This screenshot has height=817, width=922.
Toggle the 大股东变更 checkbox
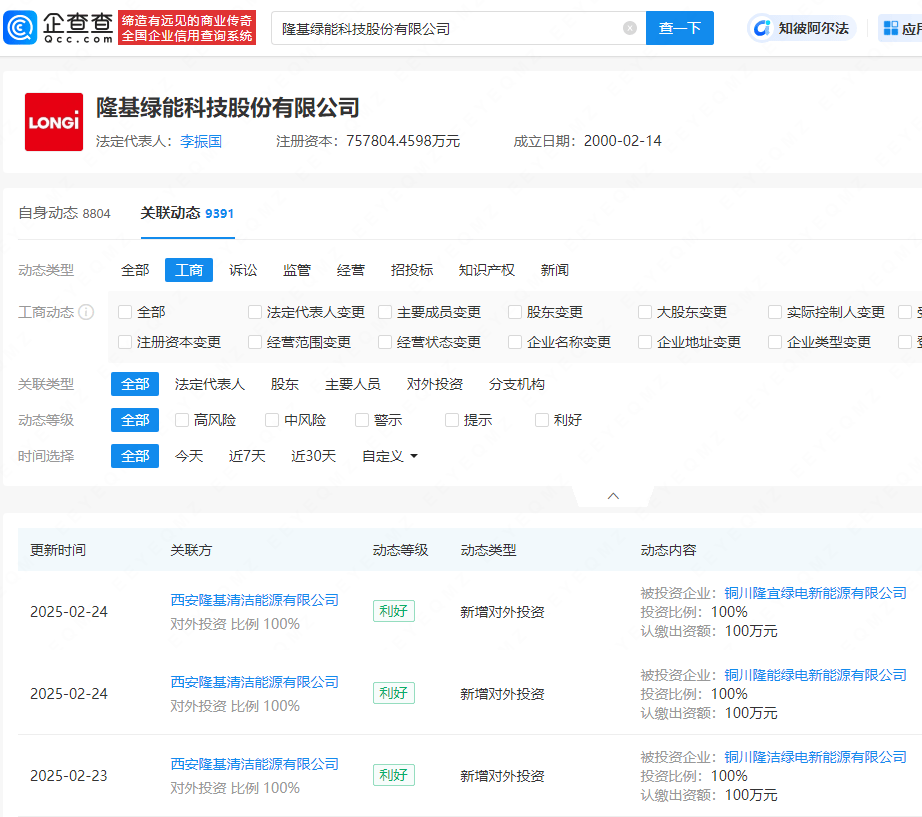pyautogui.click(x=644, y=312)
